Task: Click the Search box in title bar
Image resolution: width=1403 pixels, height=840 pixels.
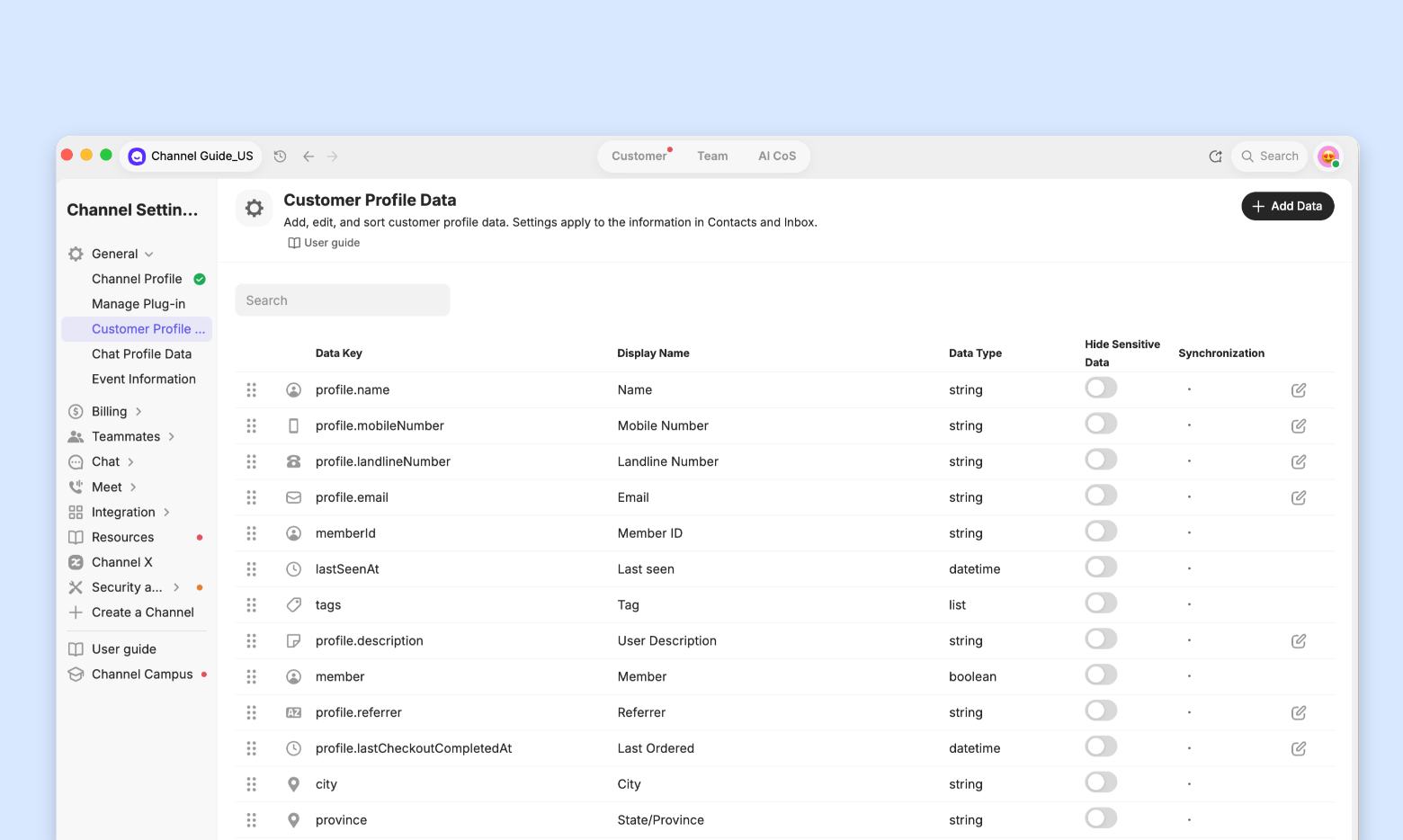Action: click(1271, 156)
